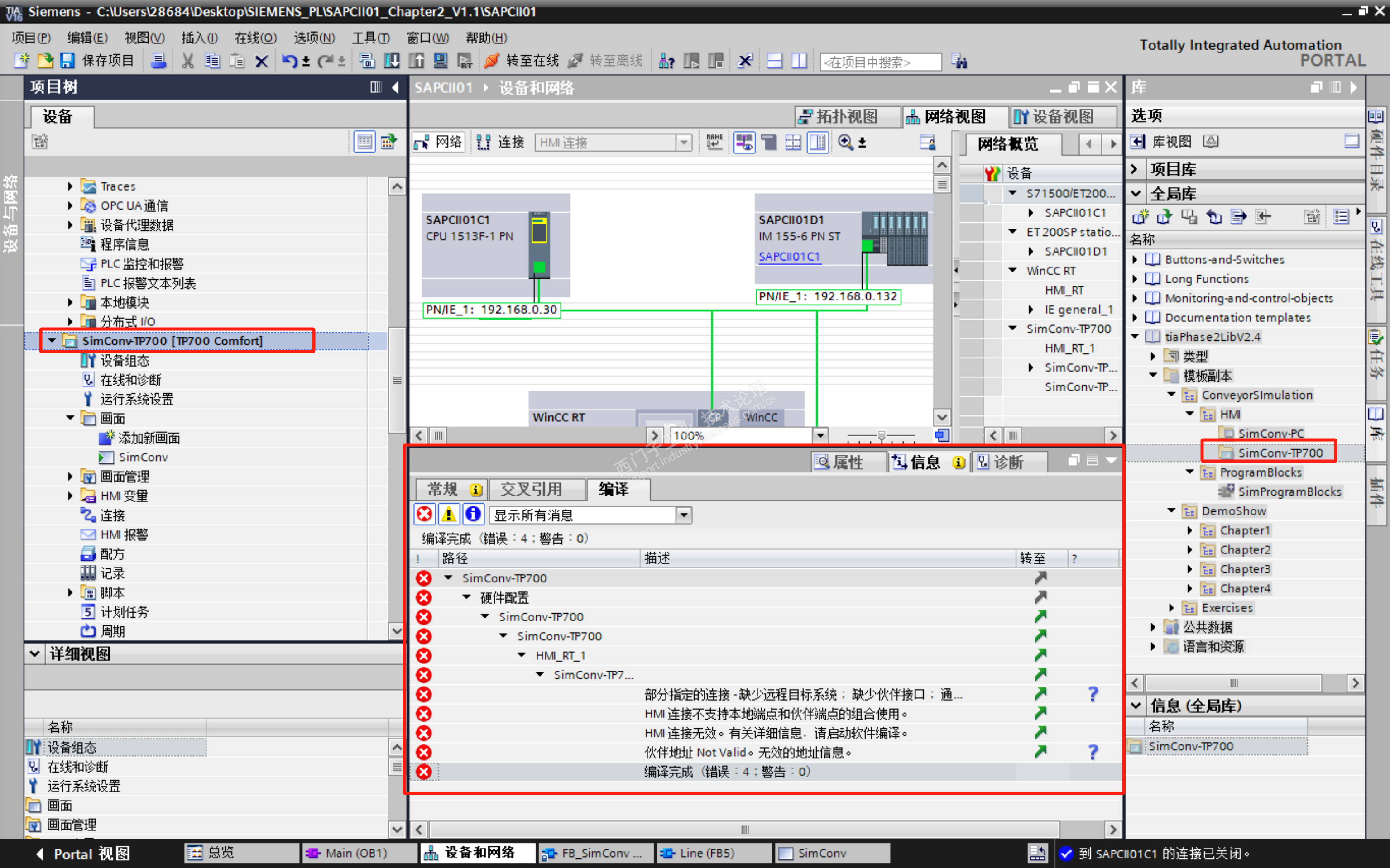1390x868 pixels.
Task: Collapse the SimConv-TP700 device tree node
Action: (x=52, y=340)
